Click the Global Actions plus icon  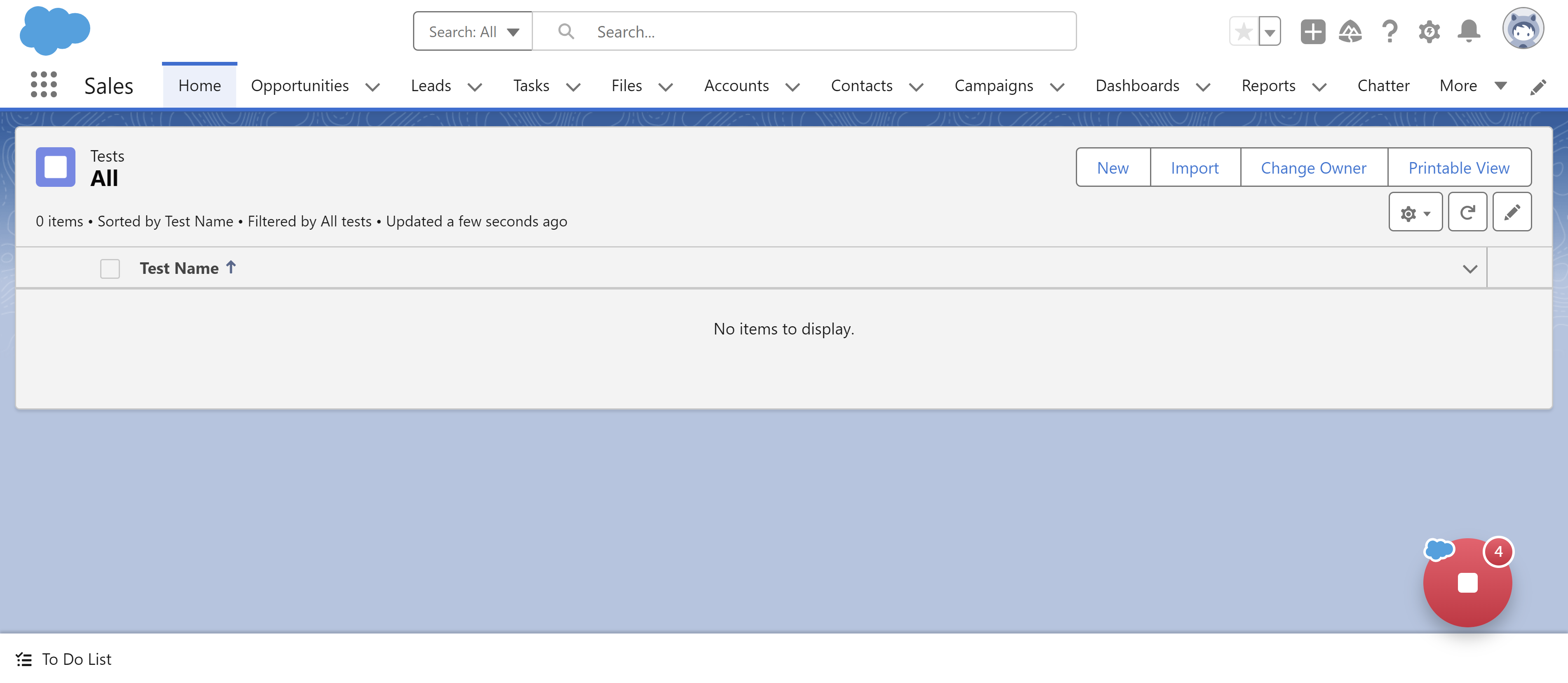(x=1312, y=32)
